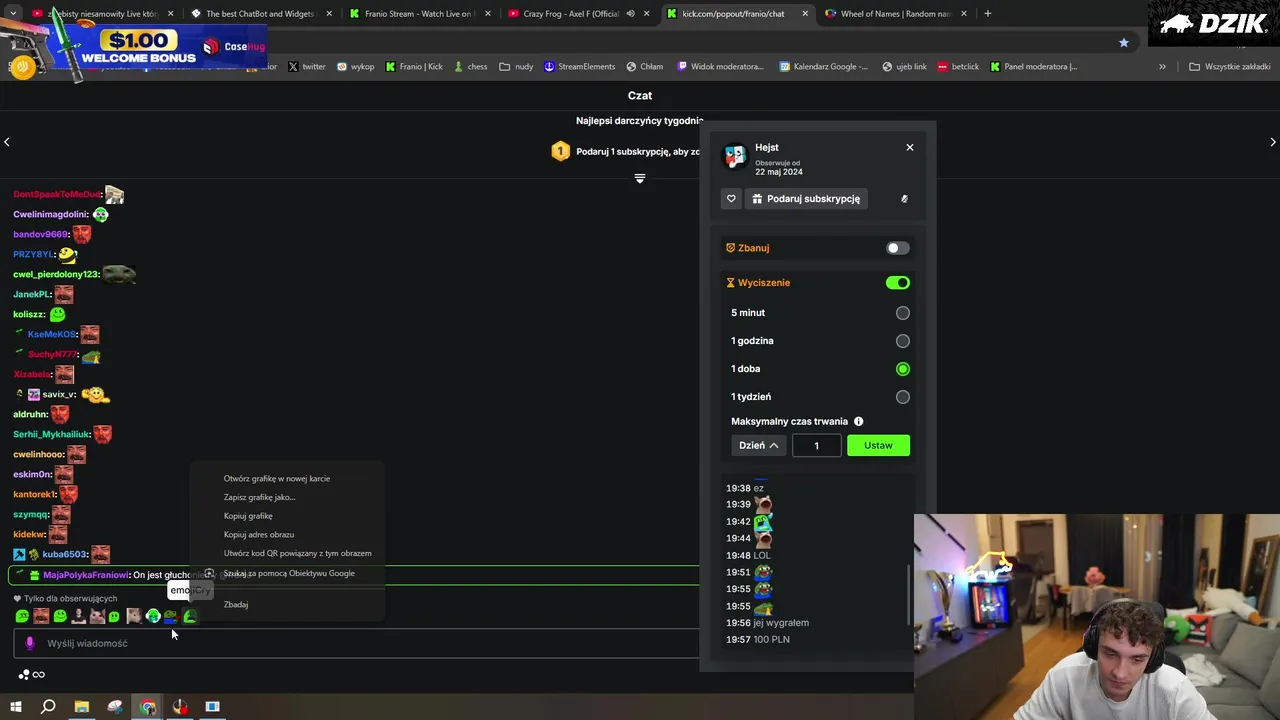Image resolution: width=1280 pixels, height=720 pixels.
Task: Open Hejst's profile avatar
Action: (735, 157)
